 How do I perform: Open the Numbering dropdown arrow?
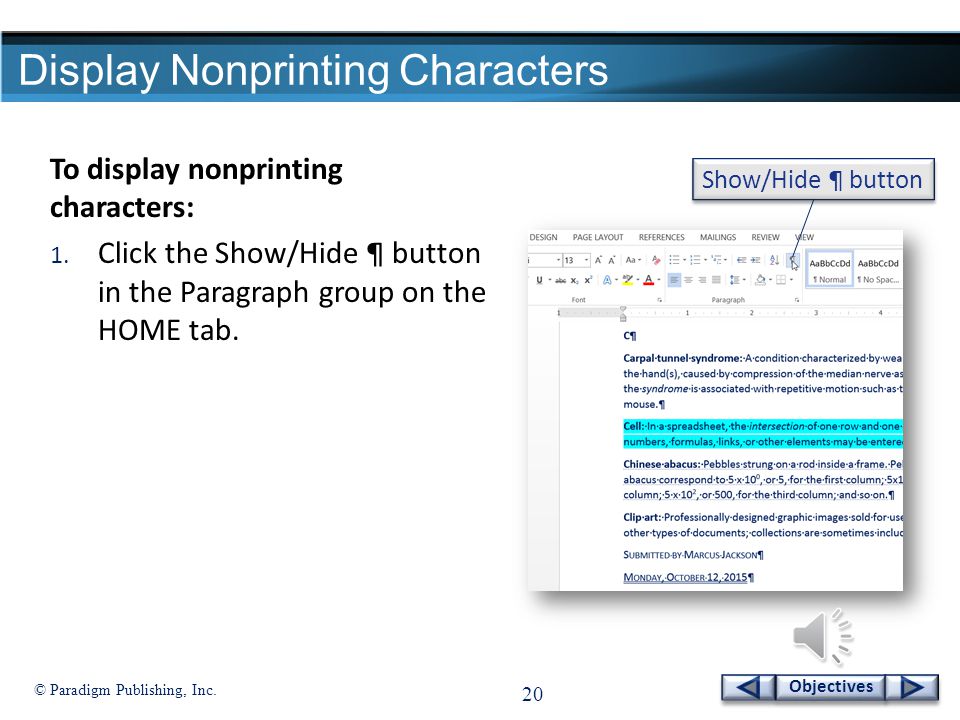pyautogui.click(x=705, y=260)
